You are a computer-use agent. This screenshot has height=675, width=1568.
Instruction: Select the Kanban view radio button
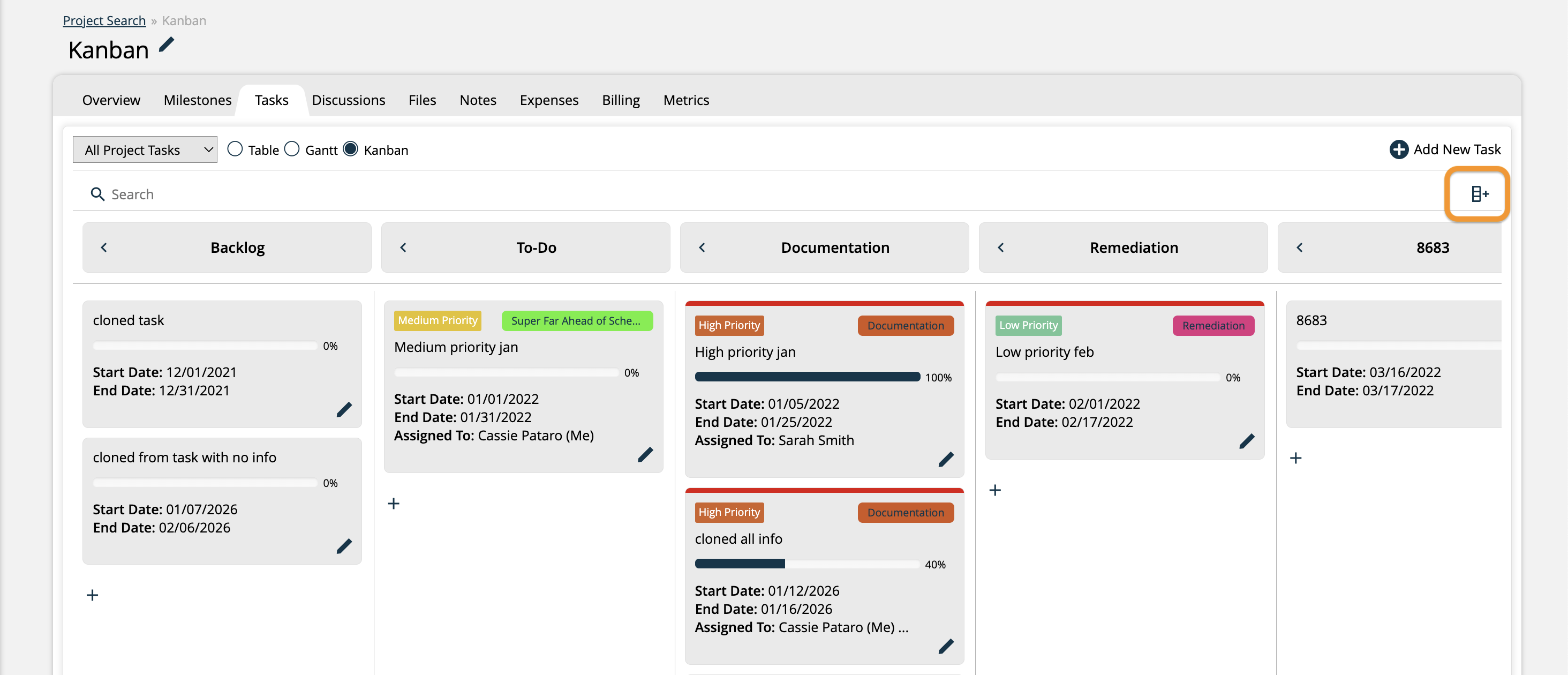tap(351, 148)
